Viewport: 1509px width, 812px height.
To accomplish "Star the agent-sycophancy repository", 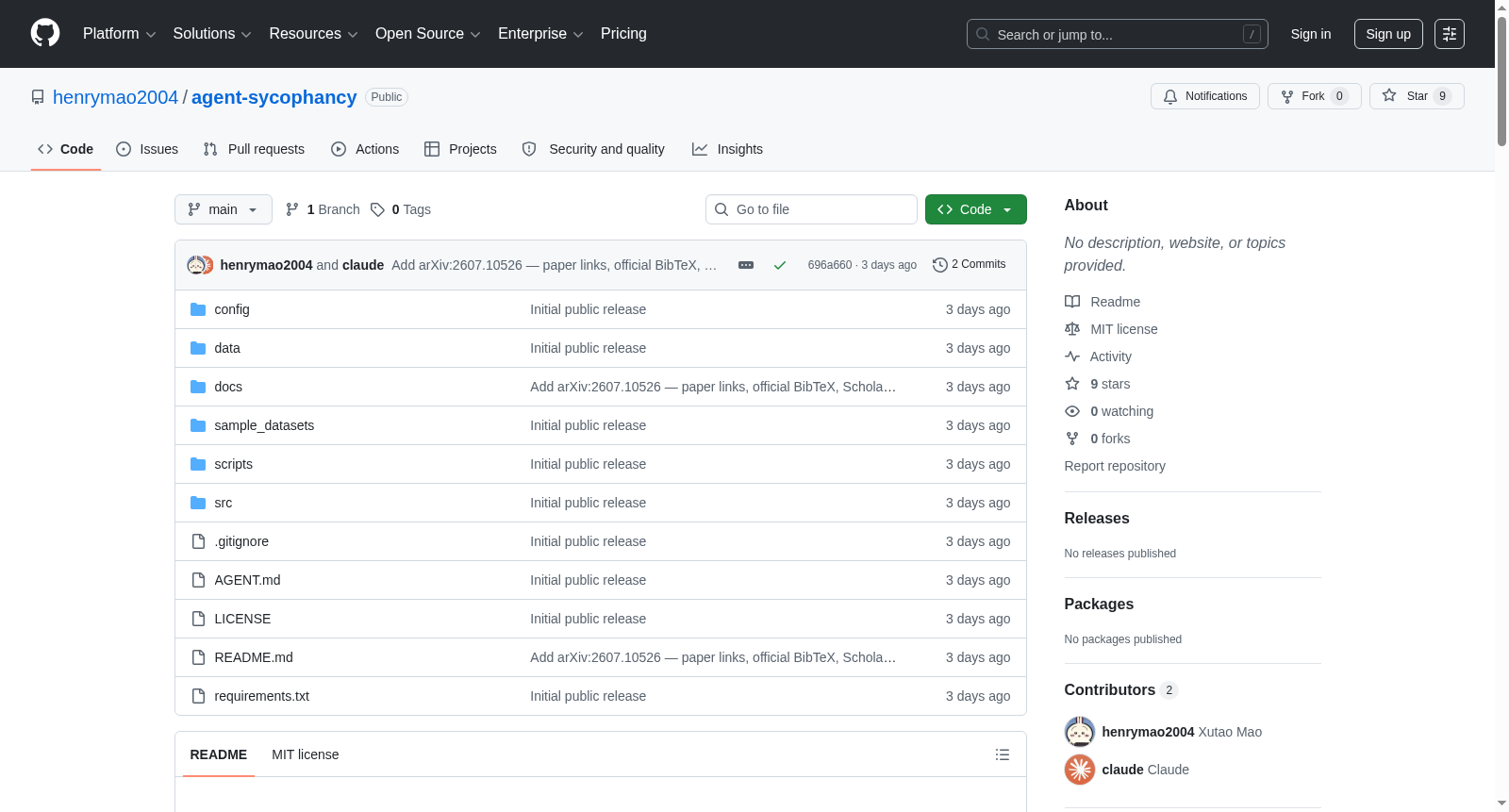I will tap(1417, 96).
